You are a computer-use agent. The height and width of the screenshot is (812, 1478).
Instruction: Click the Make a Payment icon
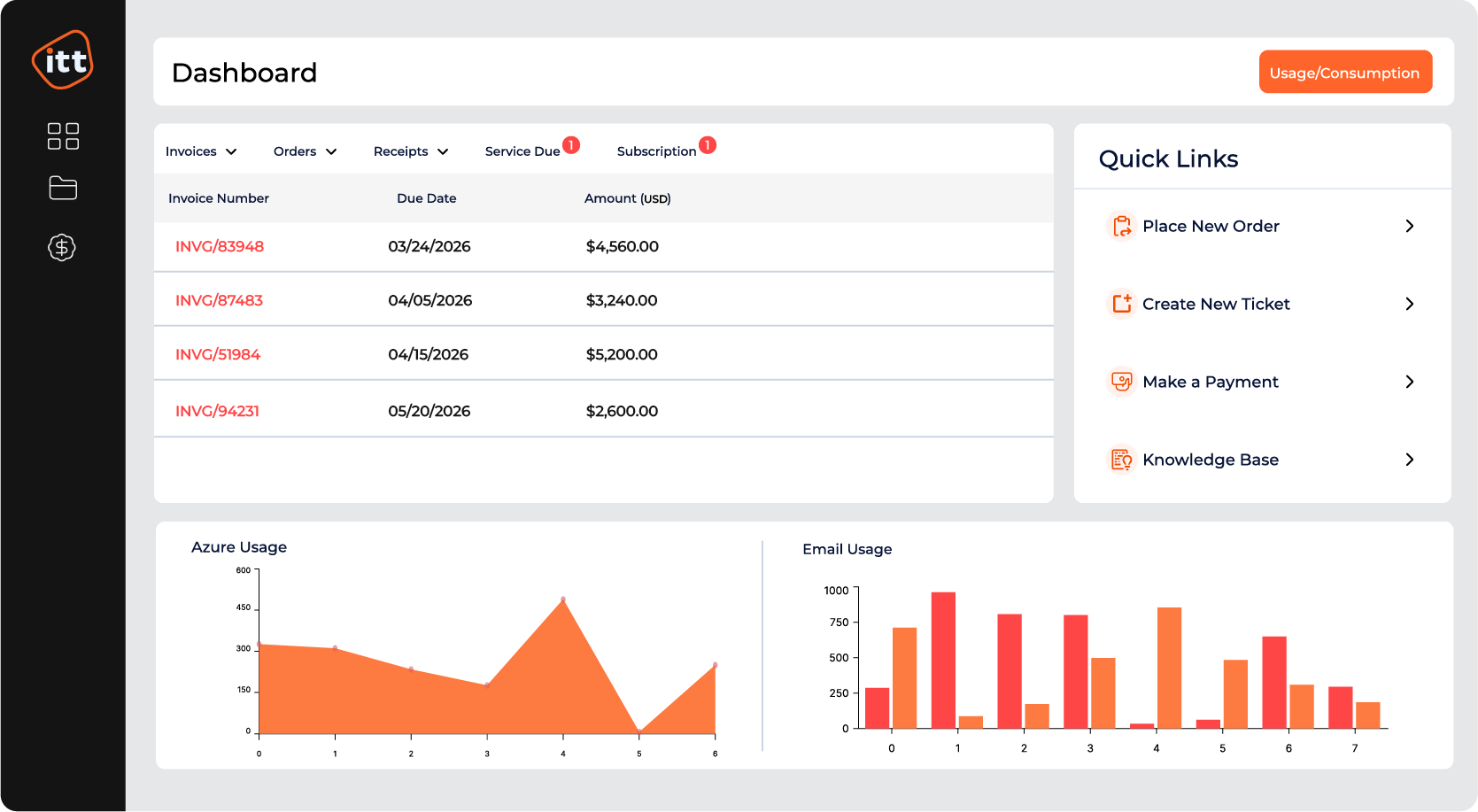tap(1122, 382)
